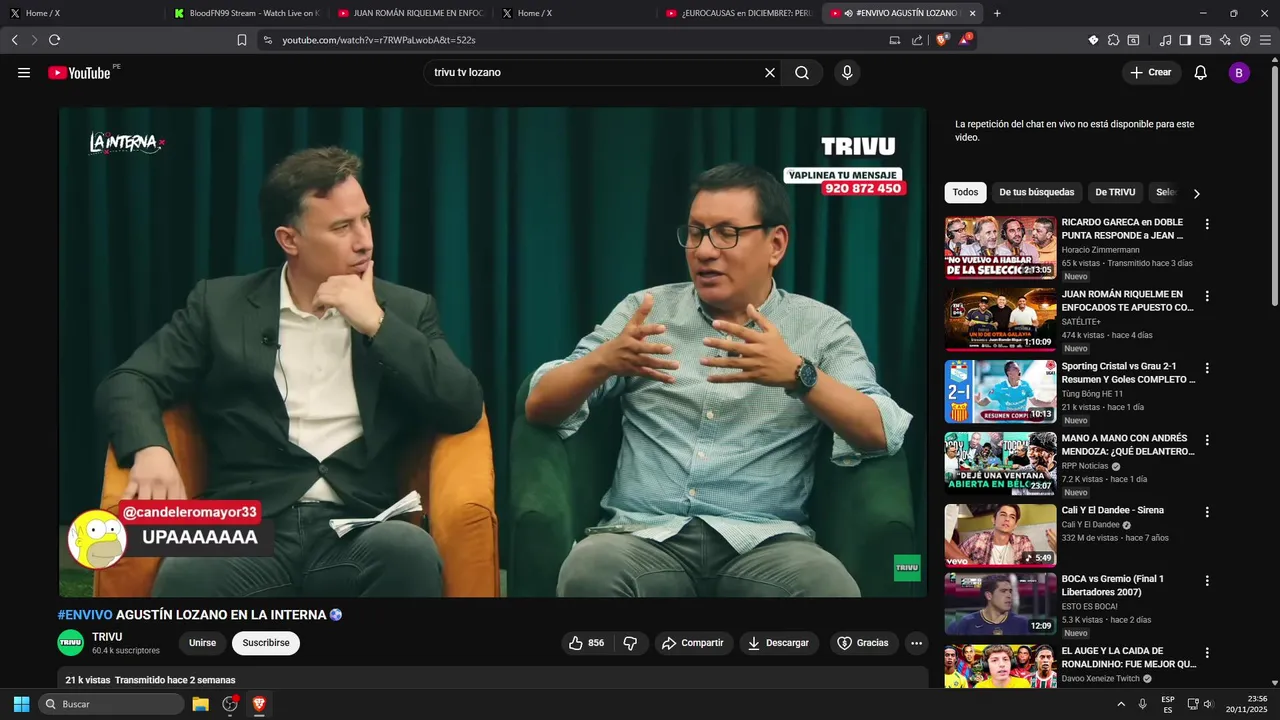
Task: Show hidden system tray icons
Action: (1121, 704)
